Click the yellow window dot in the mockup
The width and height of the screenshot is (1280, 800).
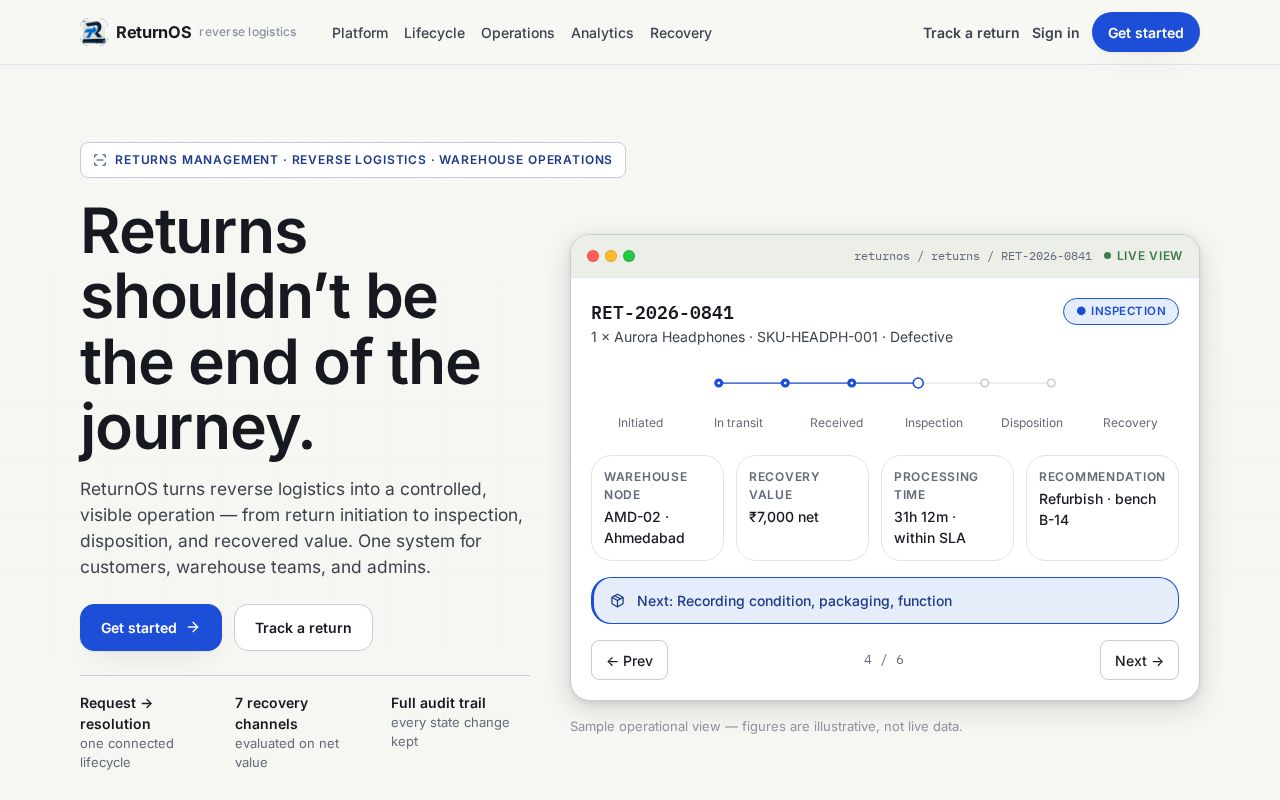click(x=611, y=256)
